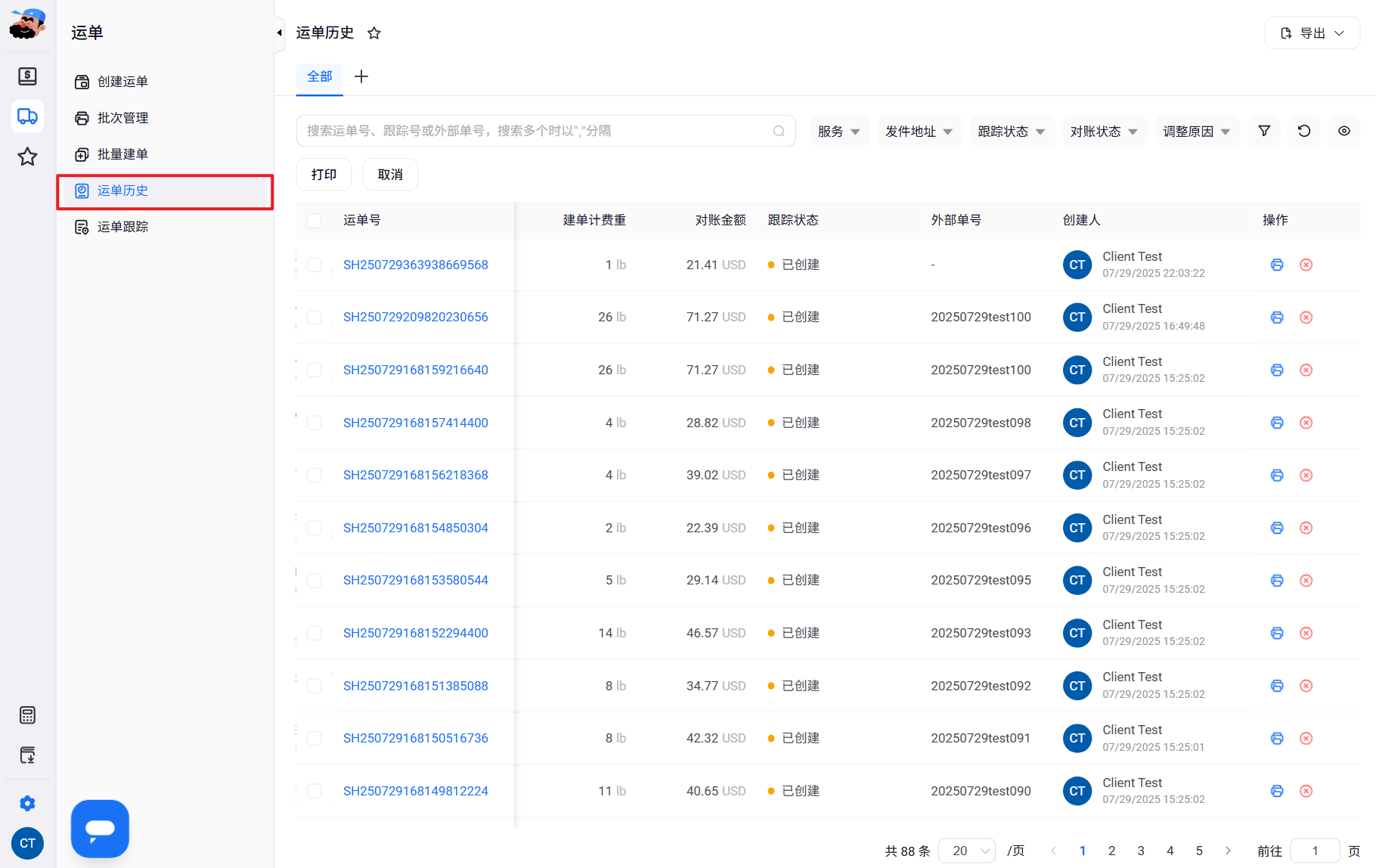Check the row SH250729168153580544
This screenshot has height=868, width=1376.
coord(315,580)
